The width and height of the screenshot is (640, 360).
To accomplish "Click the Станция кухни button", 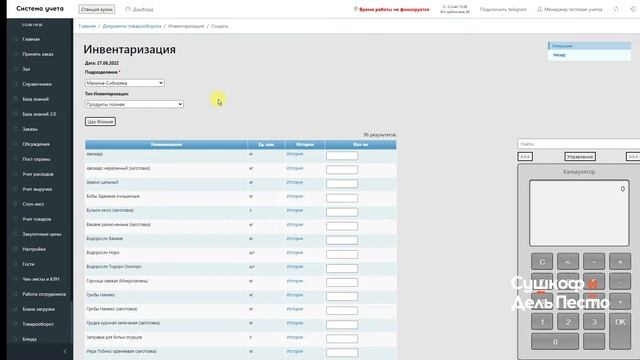I will pos(97,9).
